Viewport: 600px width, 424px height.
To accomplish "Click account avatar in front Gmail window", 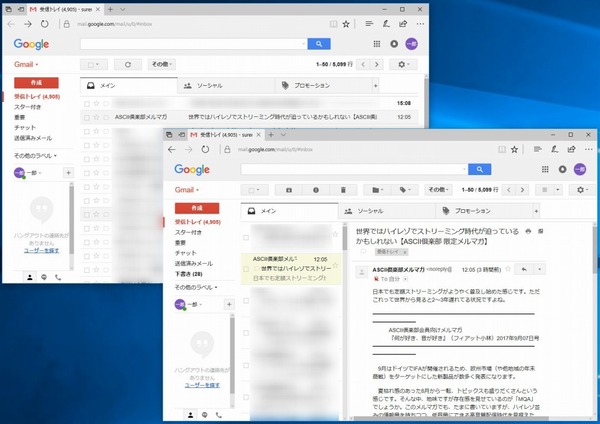I will tap(580, 169).
